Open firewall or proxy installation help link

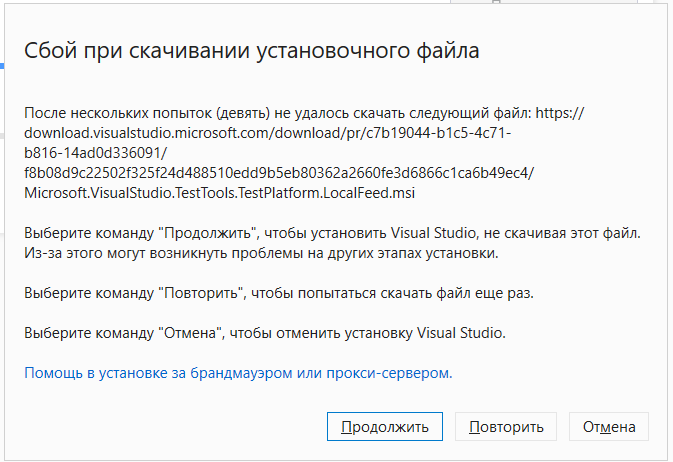point(238,373)
